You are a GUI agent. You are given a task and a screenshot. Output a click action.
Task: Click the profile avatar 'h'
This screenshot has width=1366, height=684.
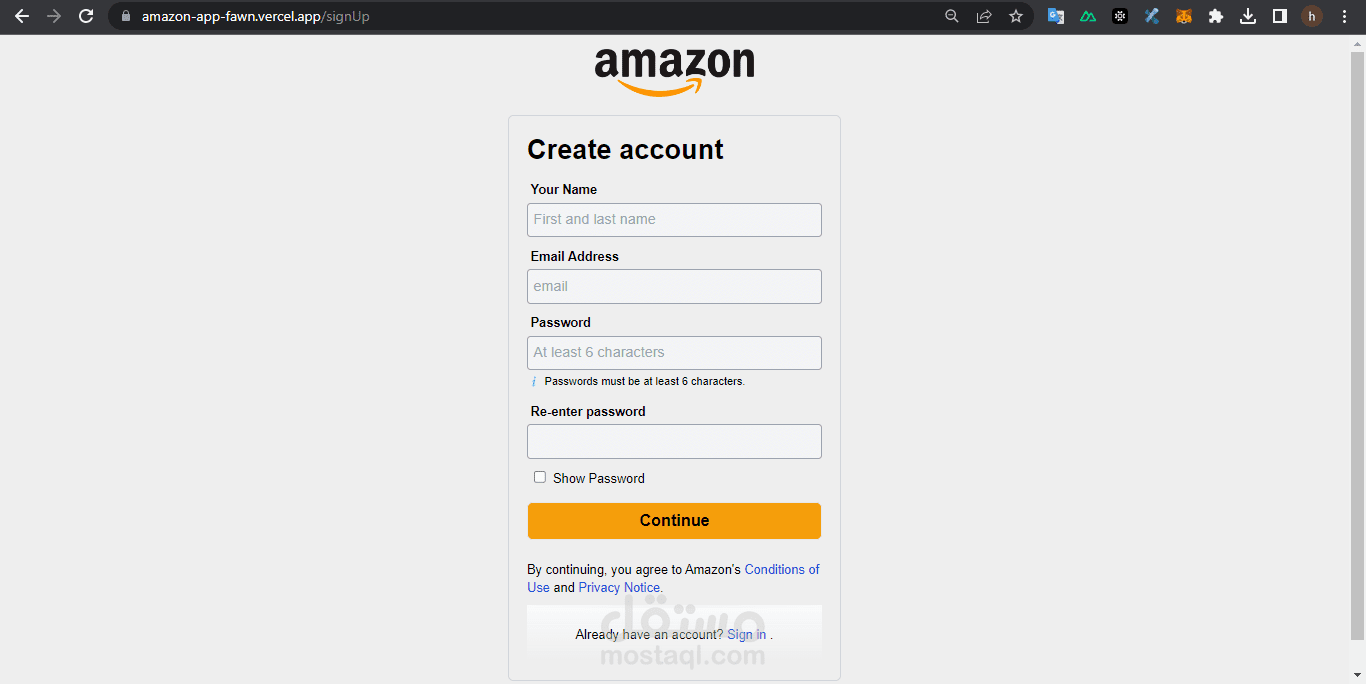(1312, 16)
